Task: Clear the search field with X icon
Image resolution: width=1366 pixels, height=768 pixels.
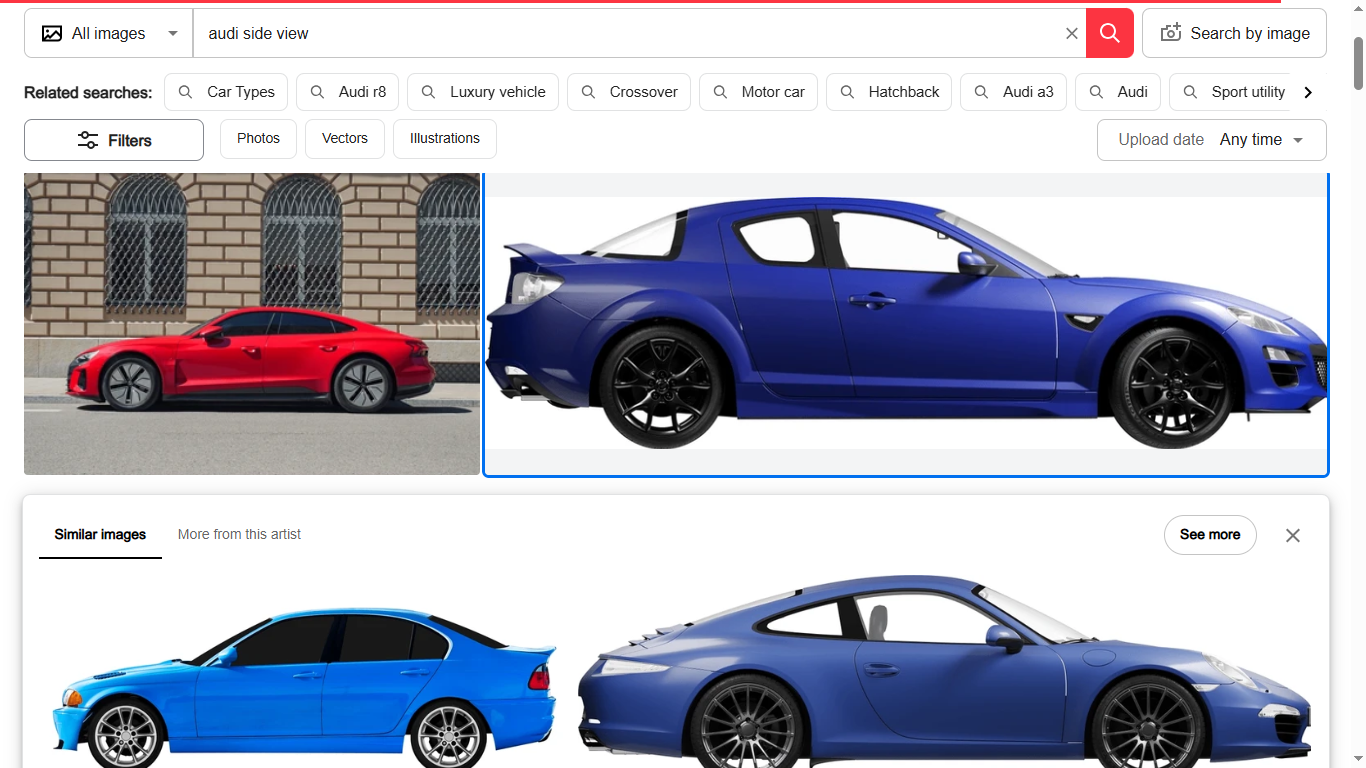Action: pos(1071,33)
